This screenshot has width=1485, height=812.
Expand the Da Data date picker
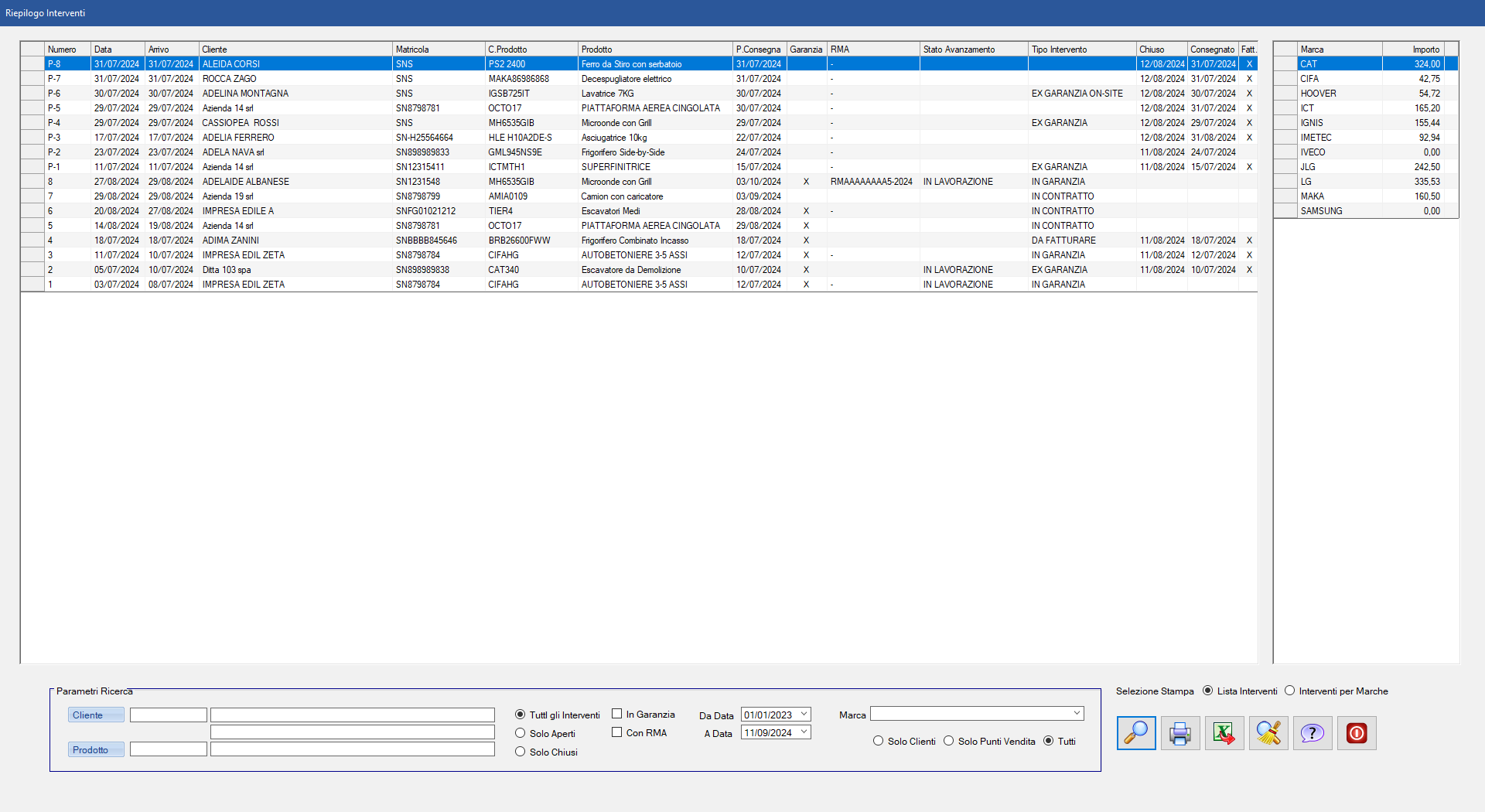[x=804, y=715]
